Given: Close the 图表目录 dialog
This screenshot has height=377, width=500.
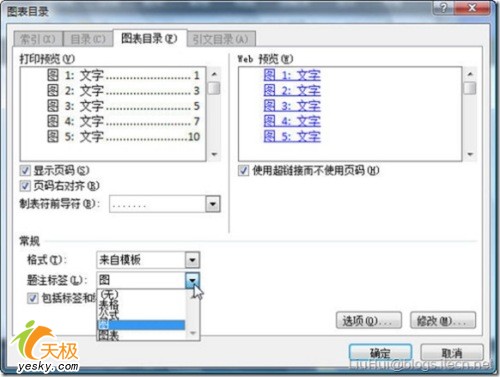Looking at the screenshot, I should pyautogui.click(x=472, y=8).
